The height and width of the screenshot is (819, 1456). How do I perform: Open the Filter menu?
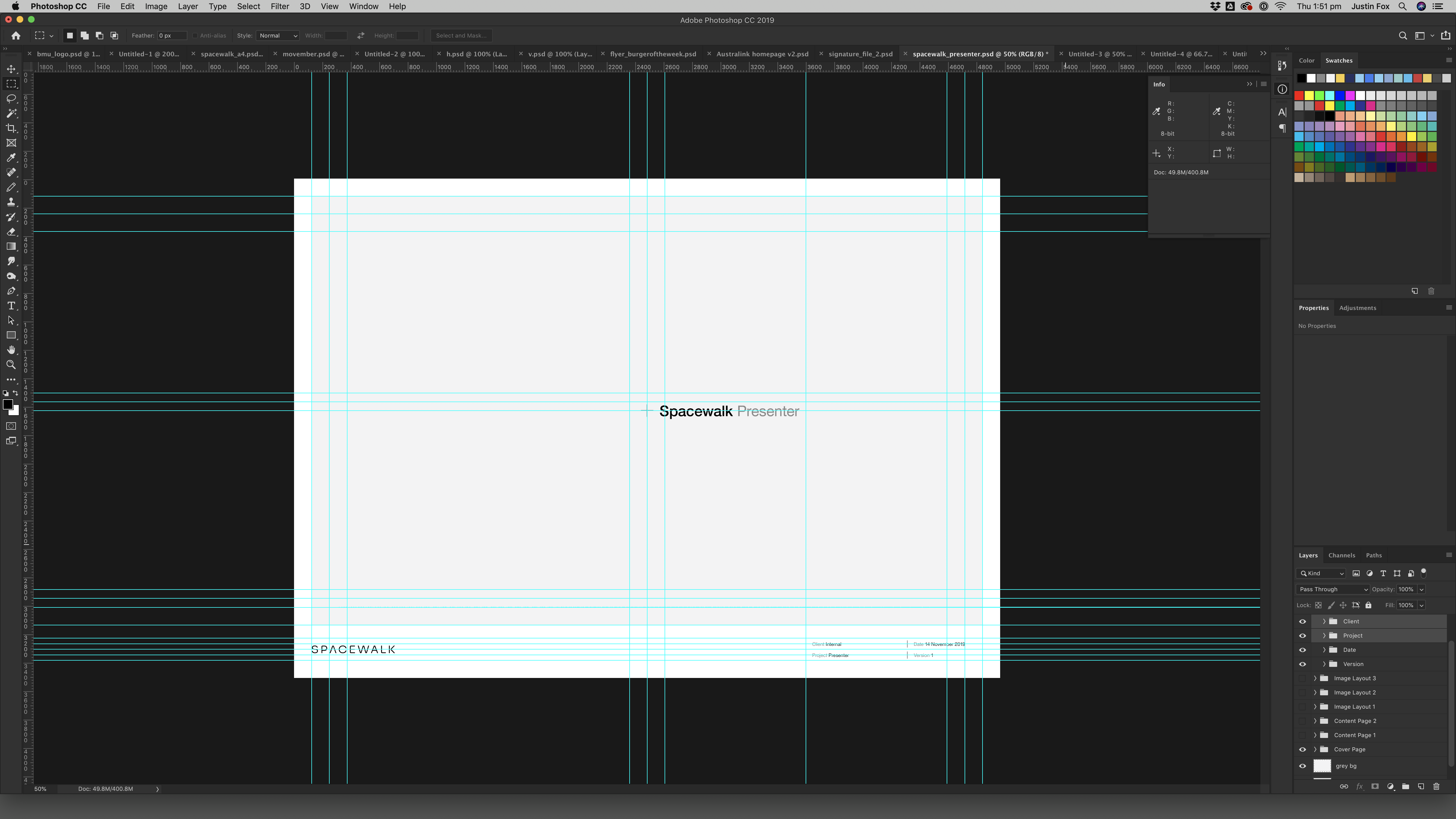tap(279, 7)
